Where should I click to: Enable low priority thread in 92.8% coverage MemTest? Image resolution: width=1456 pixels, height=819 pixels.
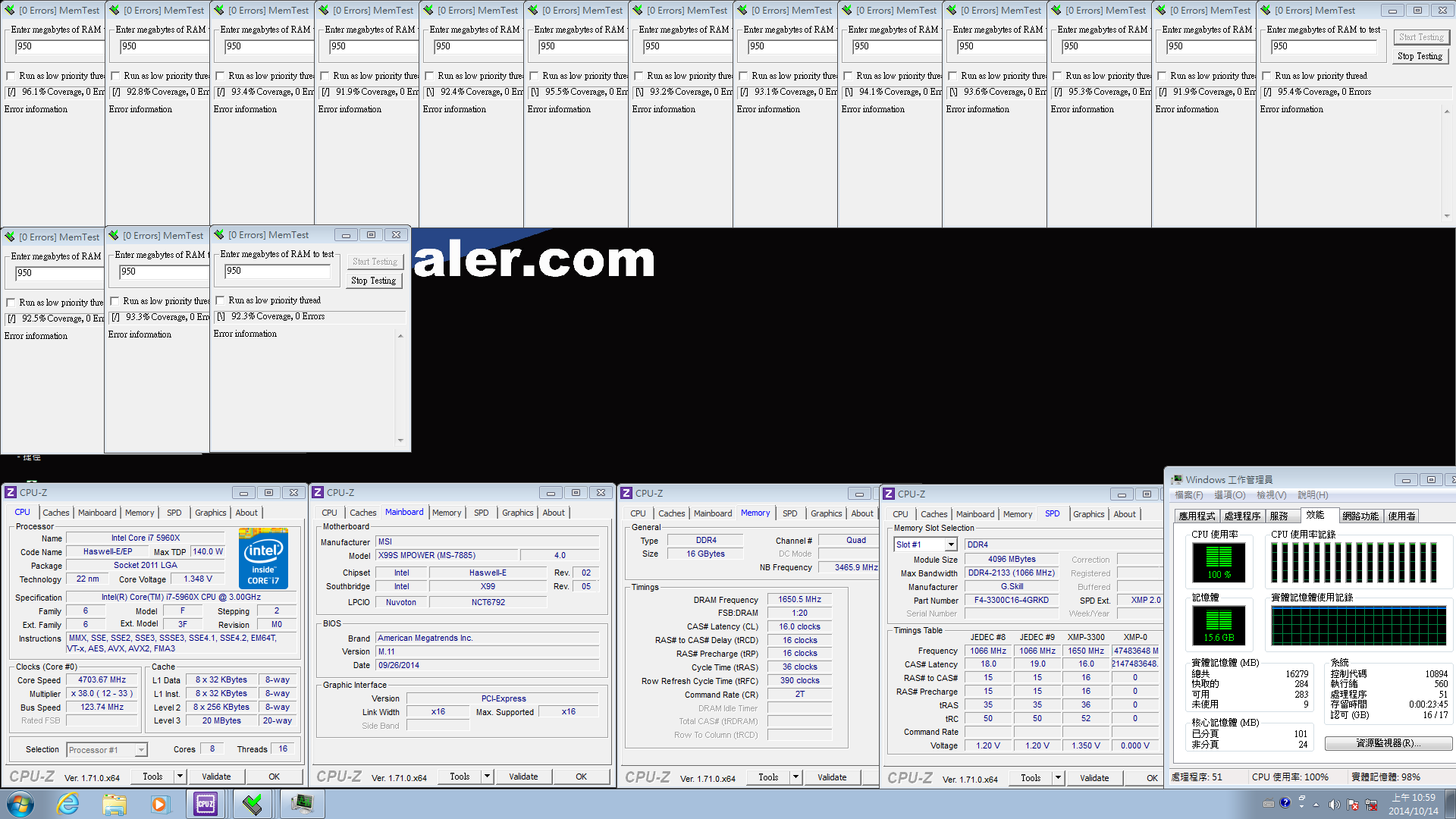[115, 76]
